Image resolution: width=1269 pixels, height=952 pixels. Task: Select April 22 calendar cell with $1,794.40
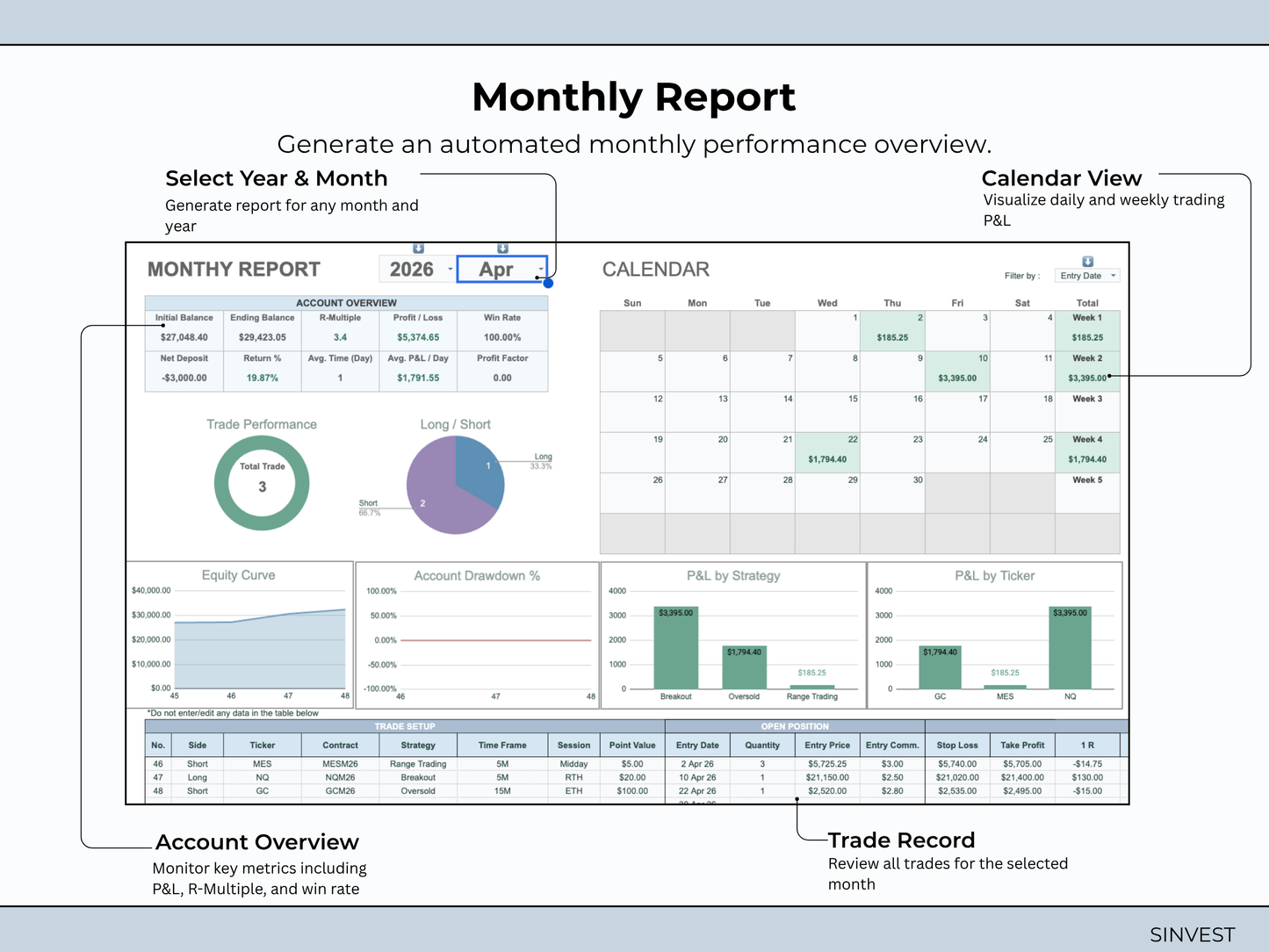pos(827,452)
